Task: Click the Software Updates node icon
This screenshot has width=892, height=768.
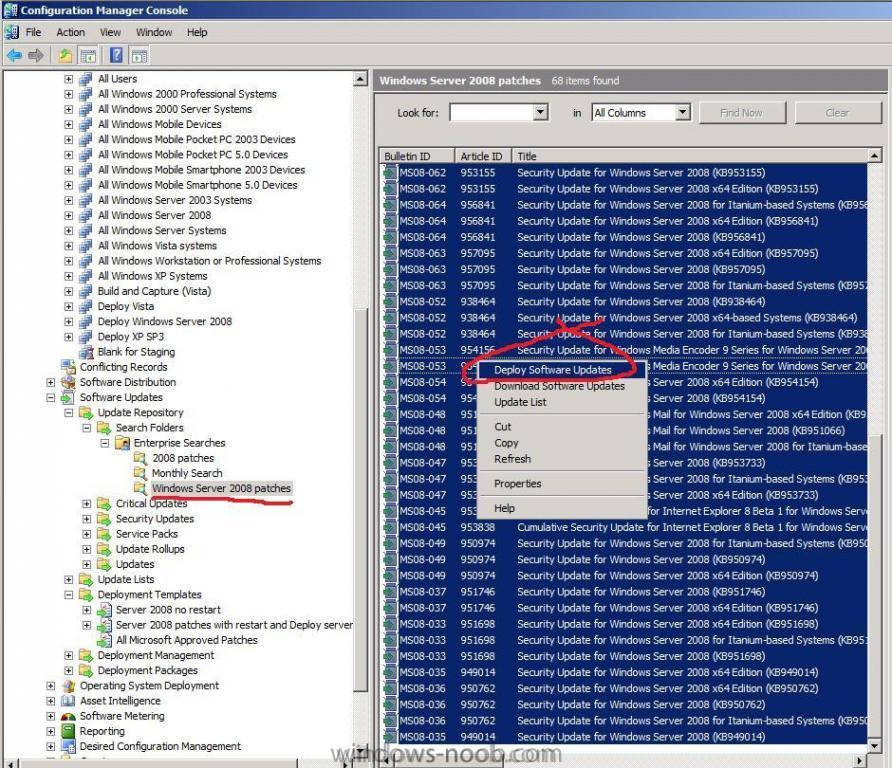Action: pyautogui.click(x=68, y=398)
